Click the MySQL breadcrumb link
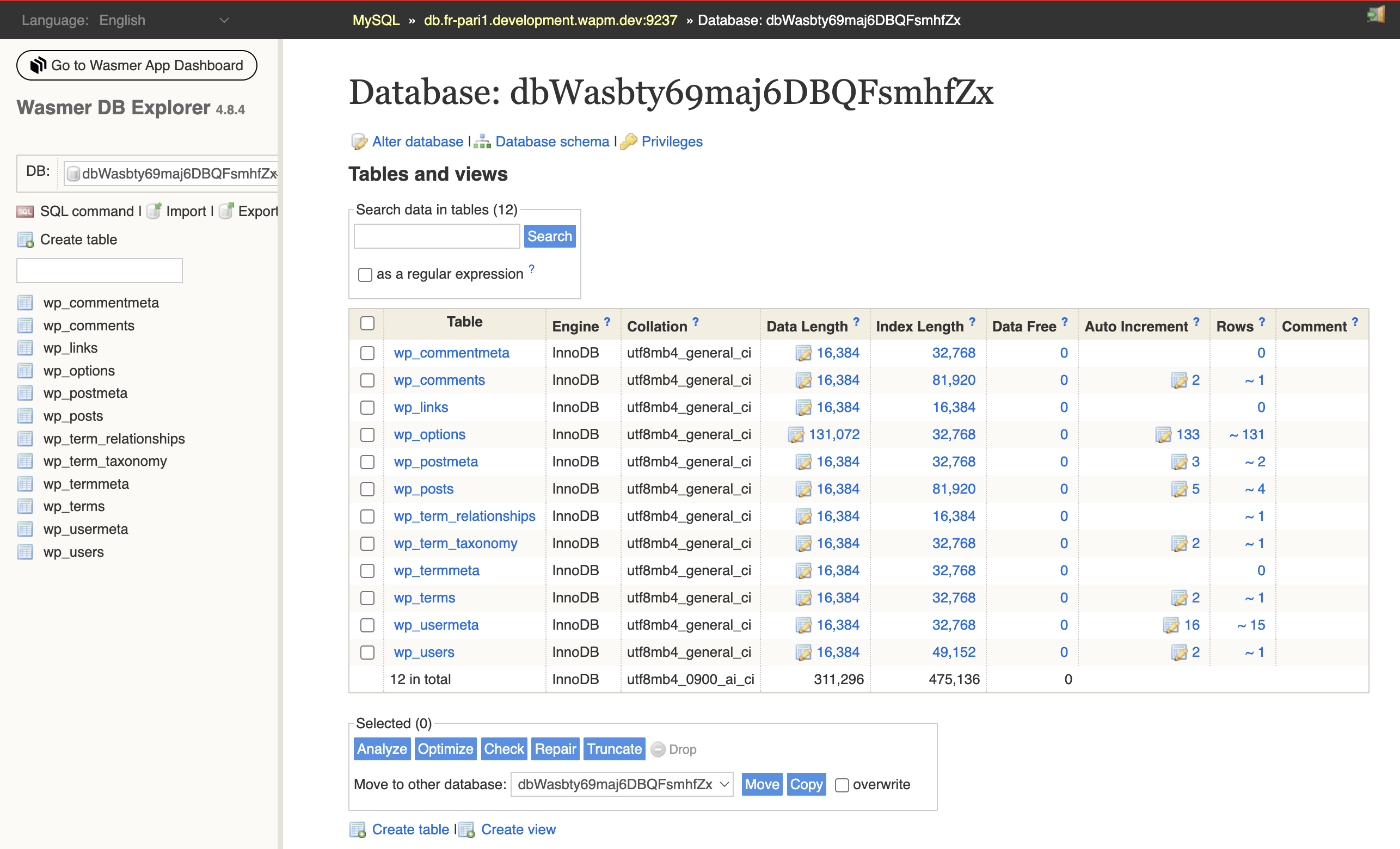The width and height of the screenshot is (1400, 849). point(376,20)
